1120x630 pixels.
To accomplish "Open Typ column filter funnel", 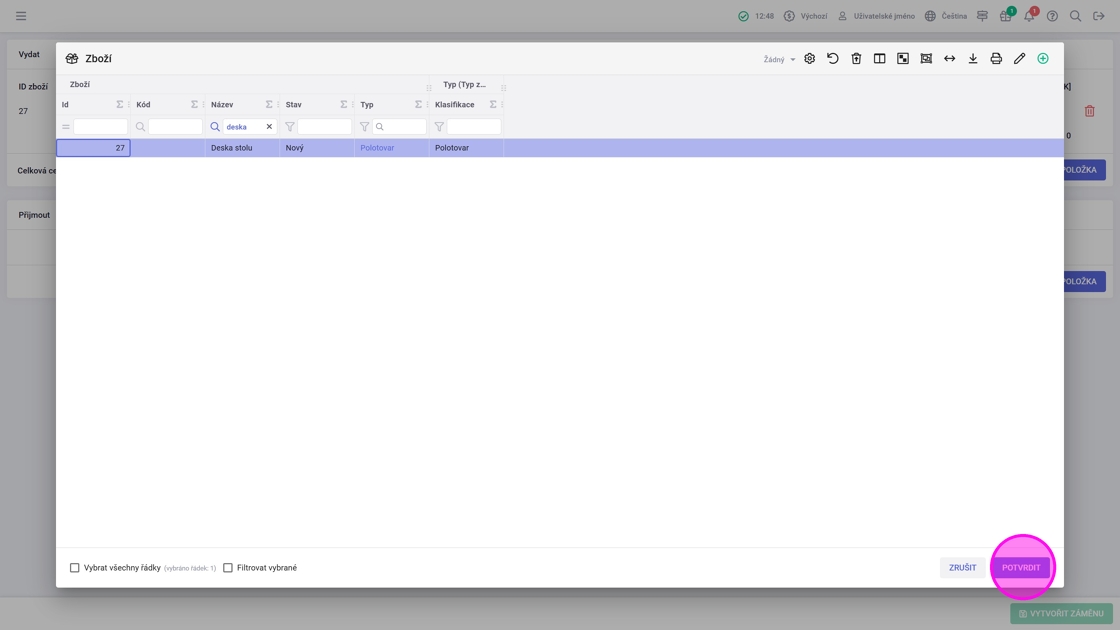I will point(364,126).
